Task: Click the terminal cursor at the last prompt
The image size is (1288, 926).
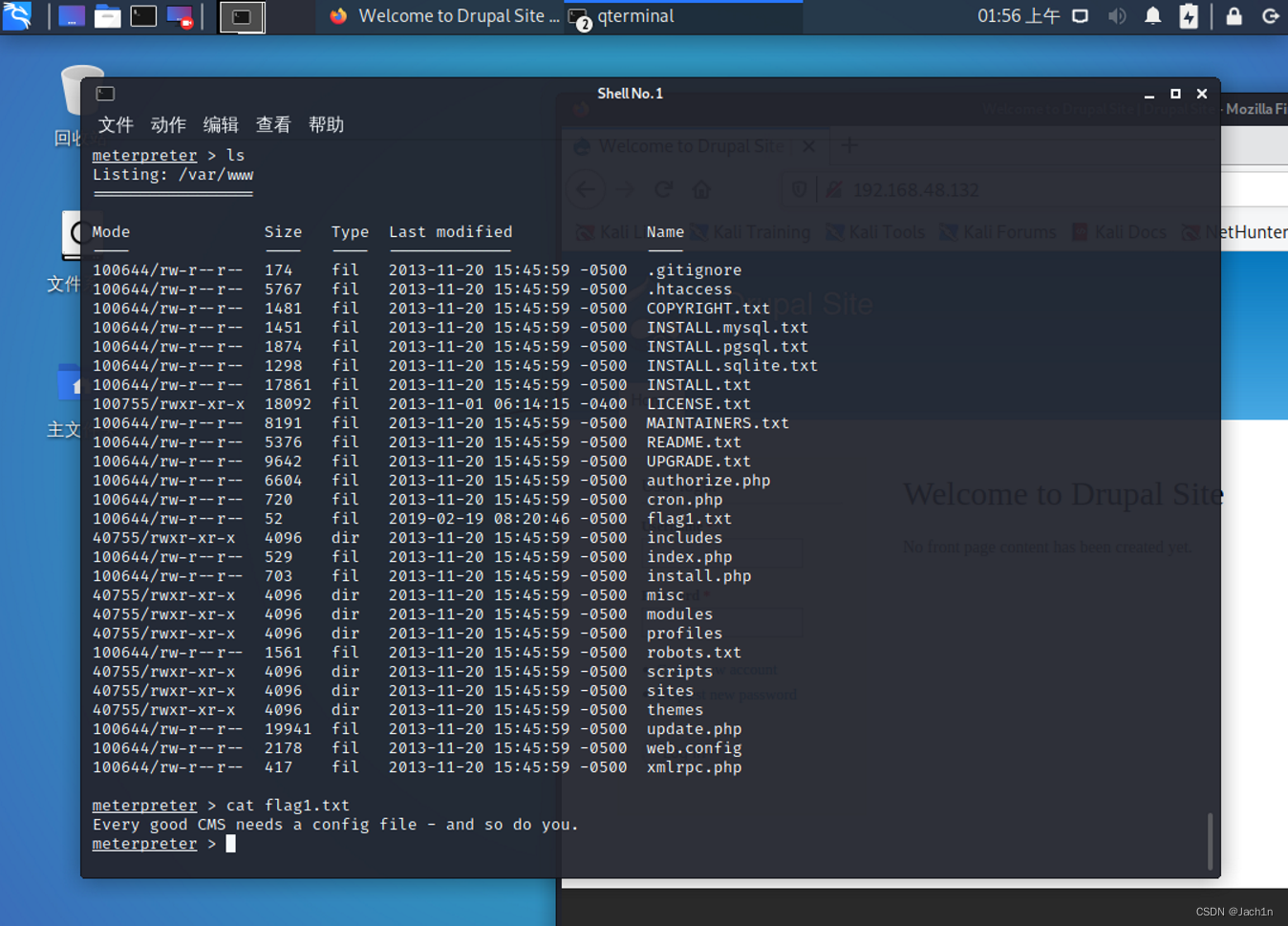Action: click(x=230, y=844)
